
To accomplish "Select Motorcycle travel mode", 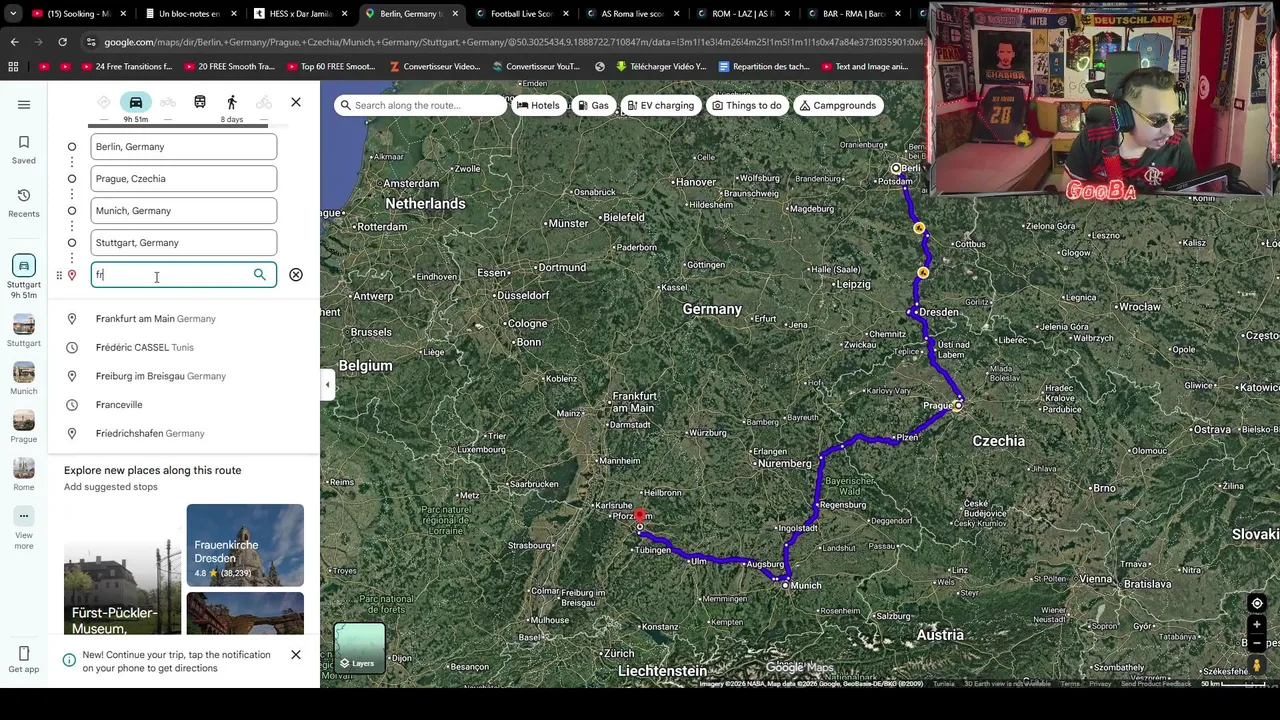I will click(168, 103).
